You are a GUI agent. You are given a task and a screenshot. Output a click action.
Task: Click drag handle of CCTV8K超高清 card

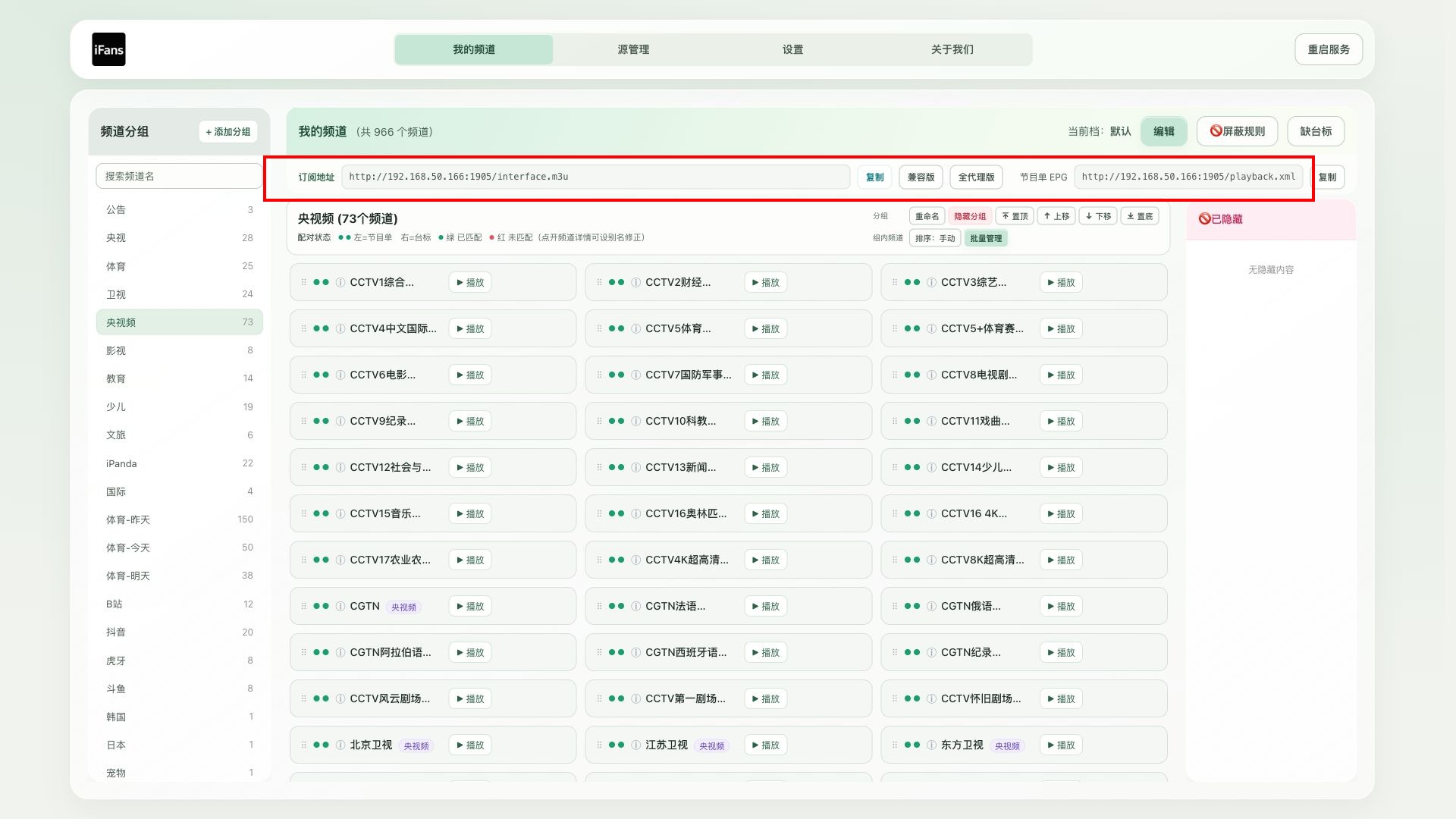896,560
